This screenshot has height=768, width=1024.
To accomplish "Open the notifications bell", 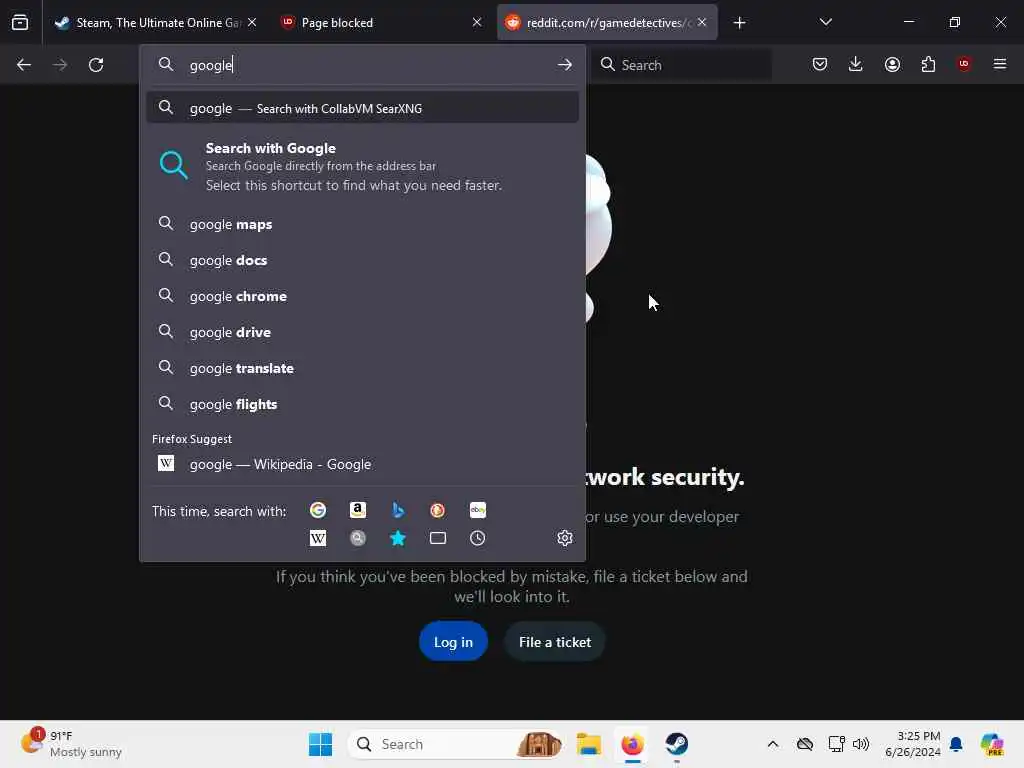I will 956,744.
